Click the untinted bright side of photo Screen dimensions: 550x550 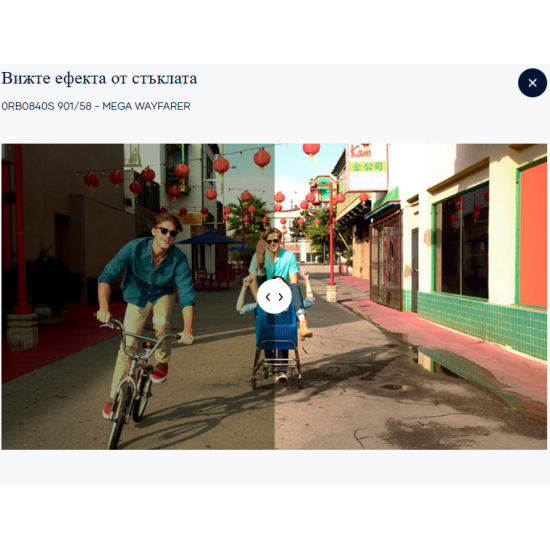(411, 296)
